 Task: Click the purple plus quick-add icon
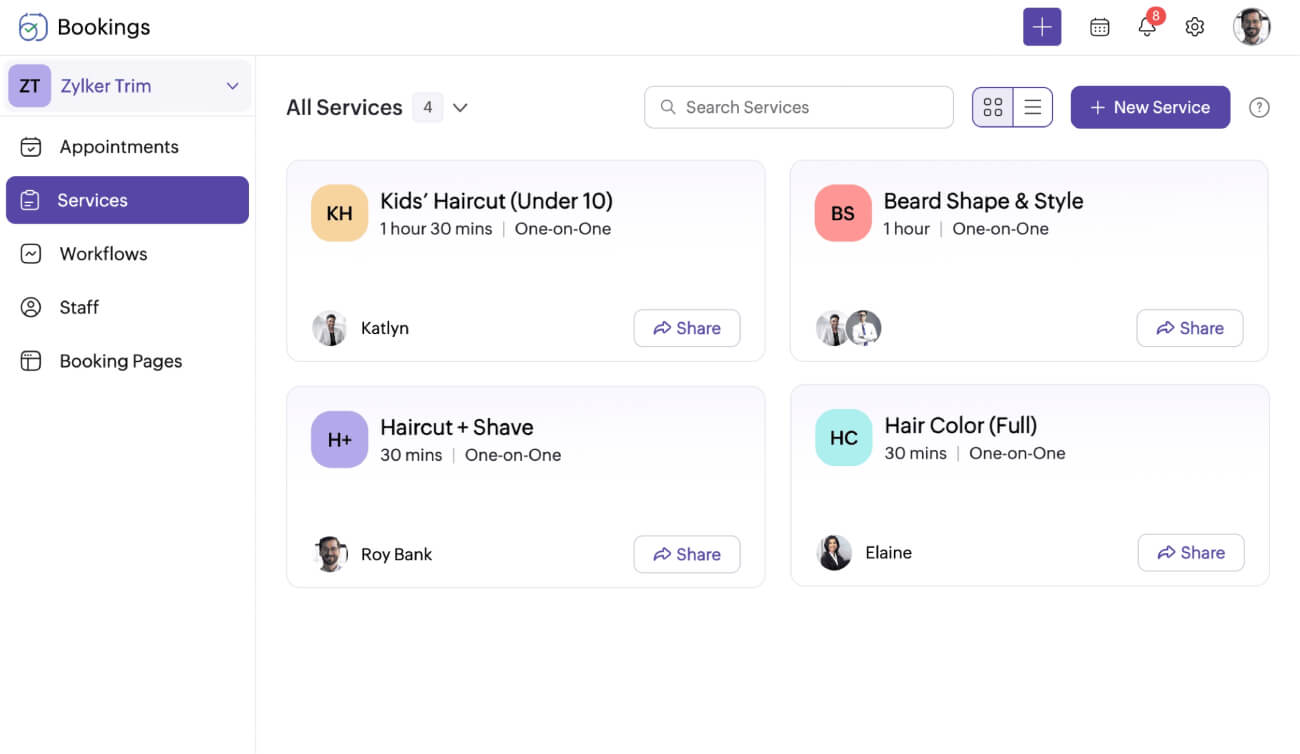pyautogui.click(x=1041, y=27)
